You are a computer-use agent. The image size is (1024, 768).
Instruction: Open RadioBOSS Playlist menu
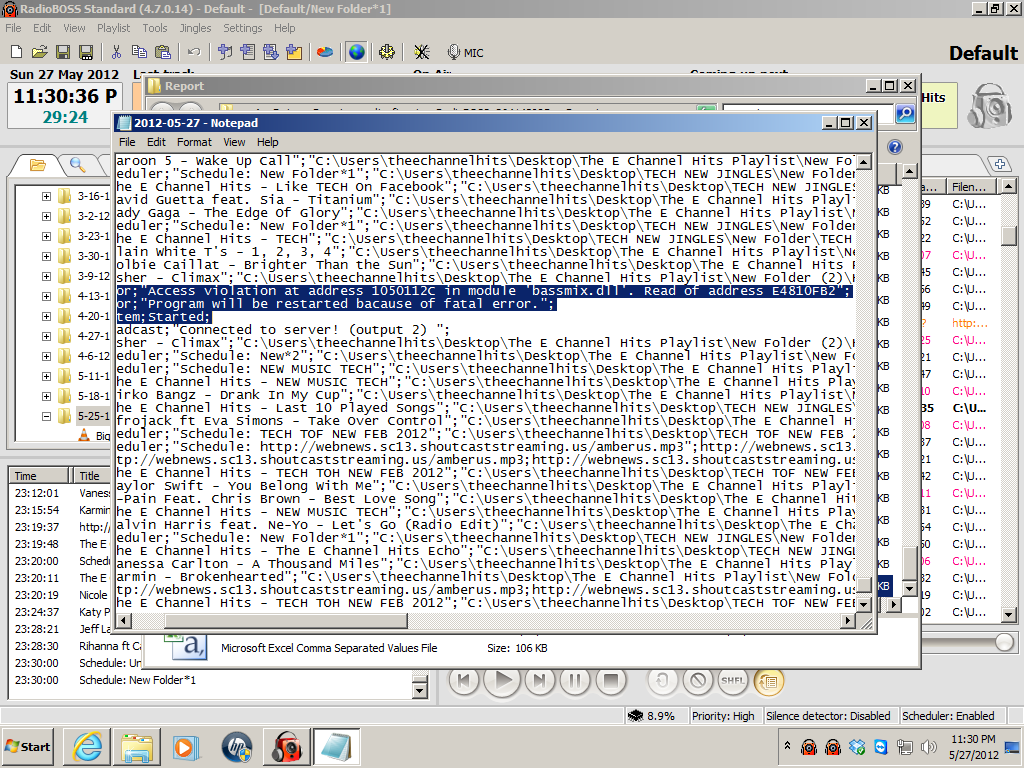point(113,28)
